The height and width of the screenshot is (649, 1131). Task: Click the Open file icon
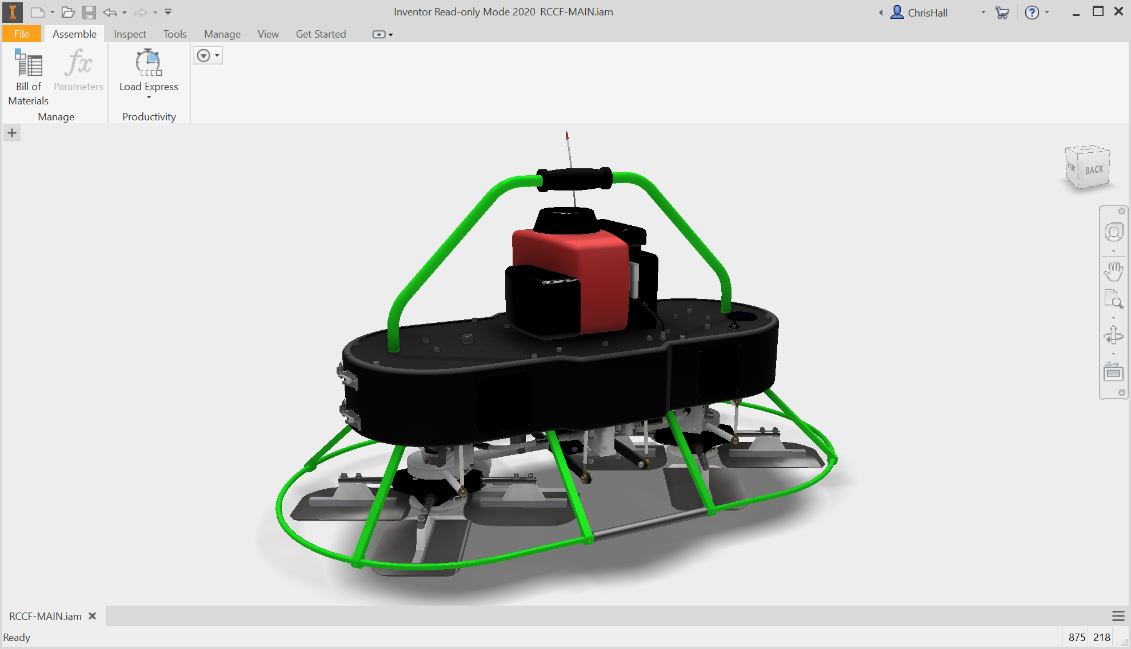pyautogui.click(x=67, y=12)
